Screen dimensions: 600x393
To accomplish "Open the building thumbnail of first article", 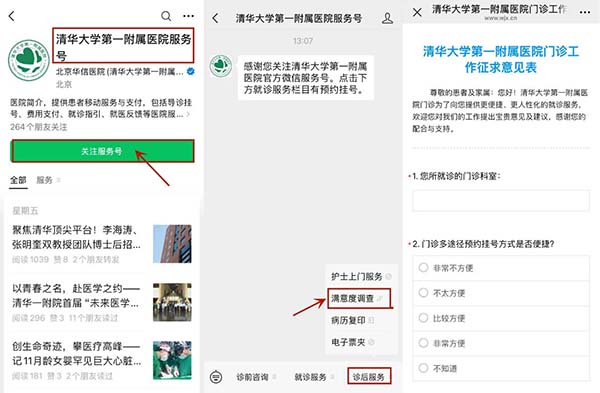I will tap(172, 244).
